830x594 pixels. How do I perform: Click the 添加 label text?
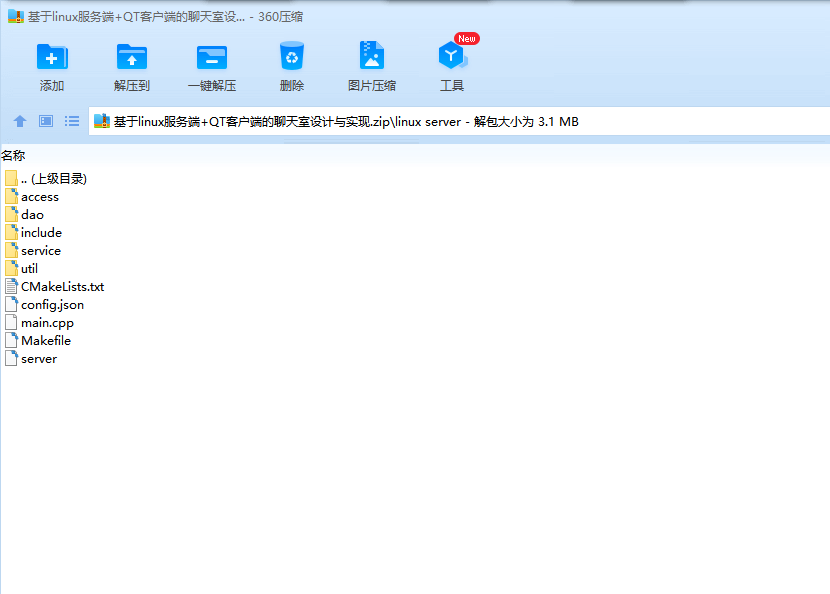pyautogui.click(x=52, y=86)
